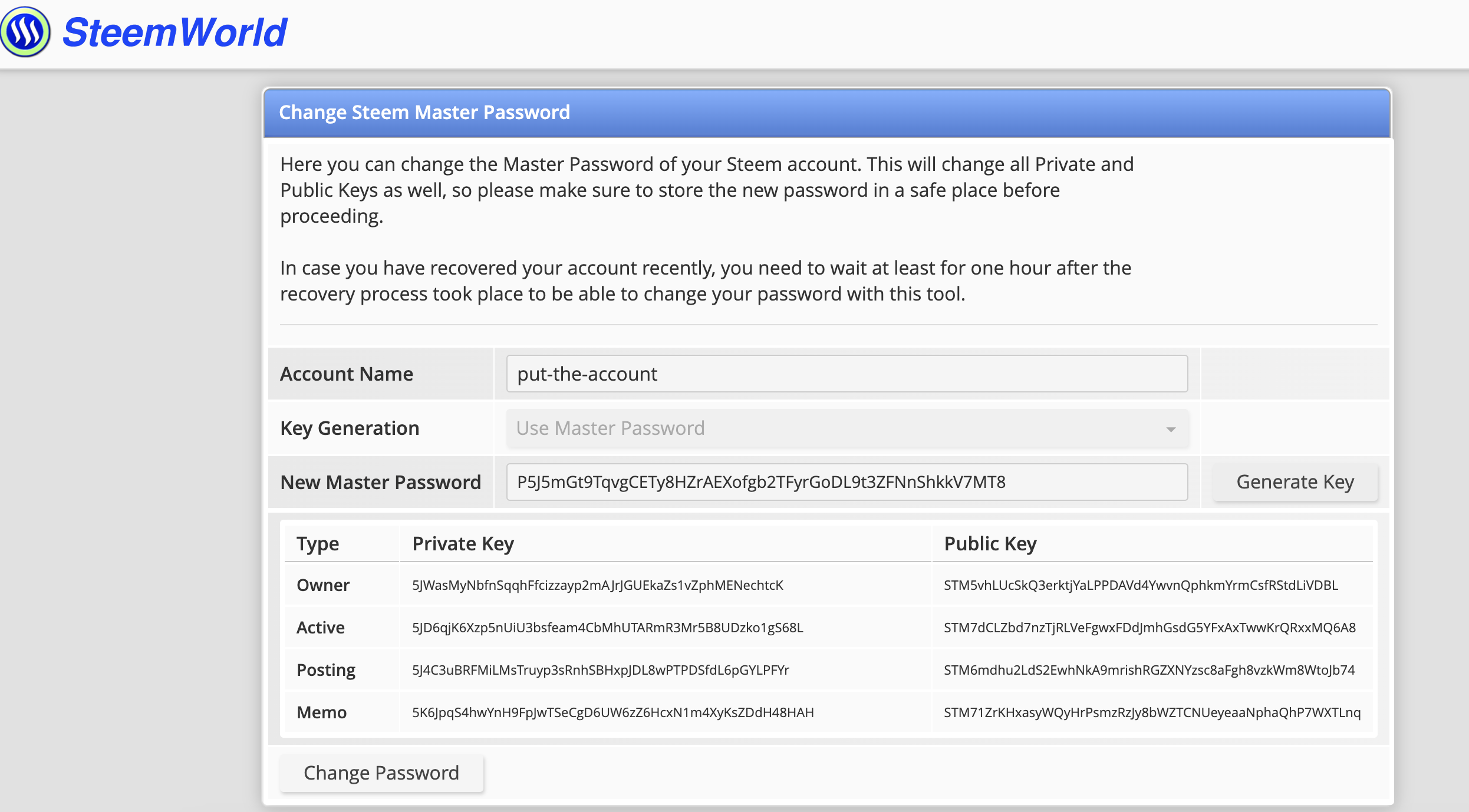Image resolution: width=1469 pixels, height=812 pixels.
Task: Click the Posting private key value
Action: [x=600, y=670]
